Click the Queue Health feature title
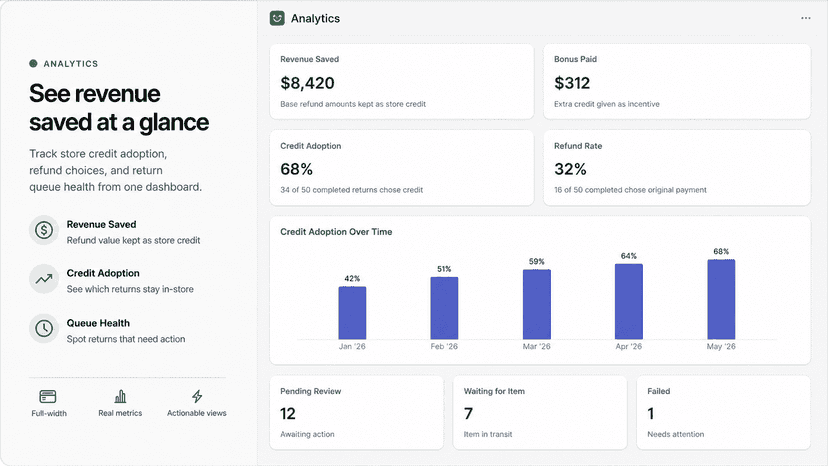Viewport: 828px width, 466px height. tap(98, 323)
